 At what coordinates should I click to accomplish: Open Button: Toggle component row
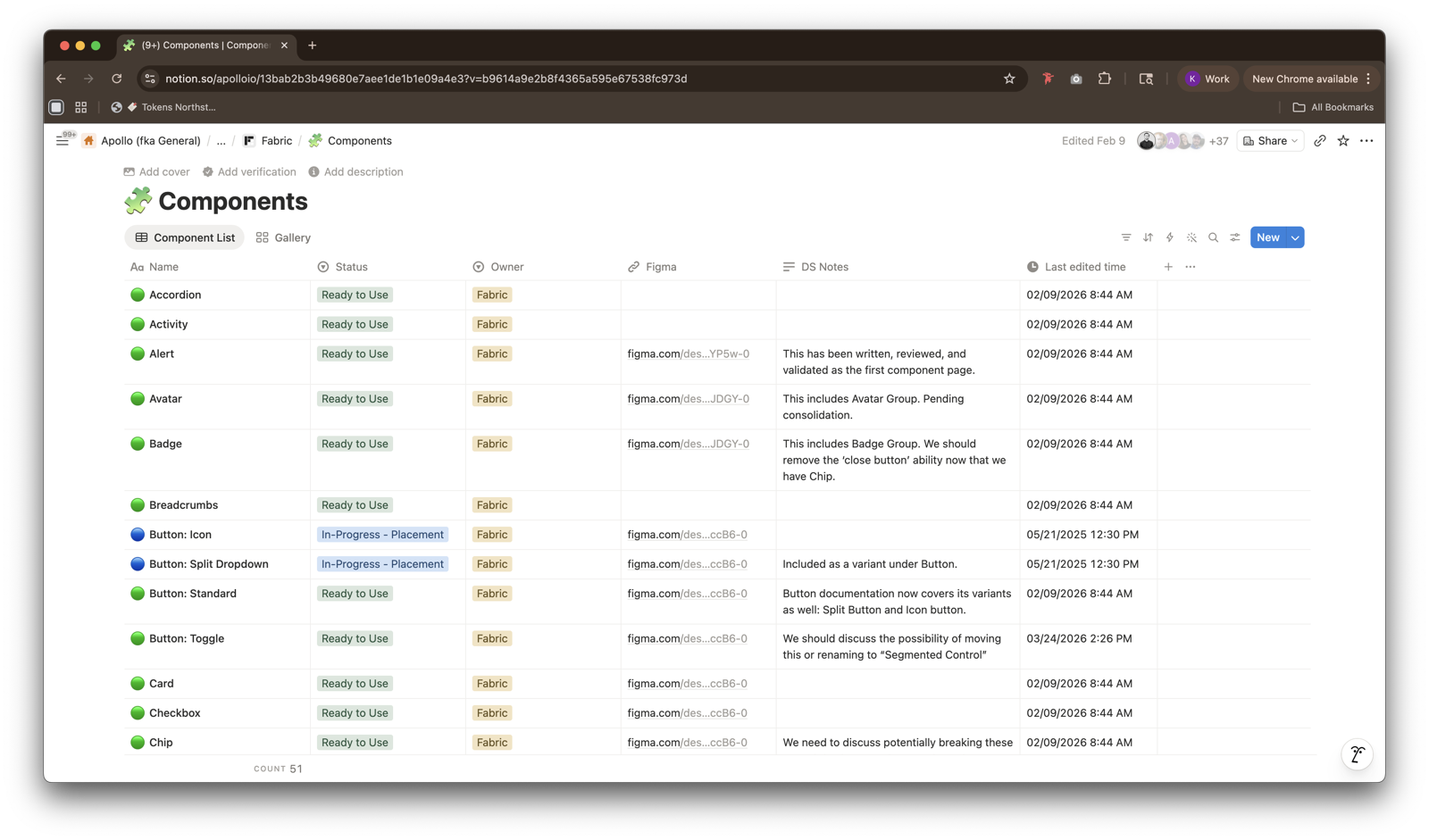[187, 638]
